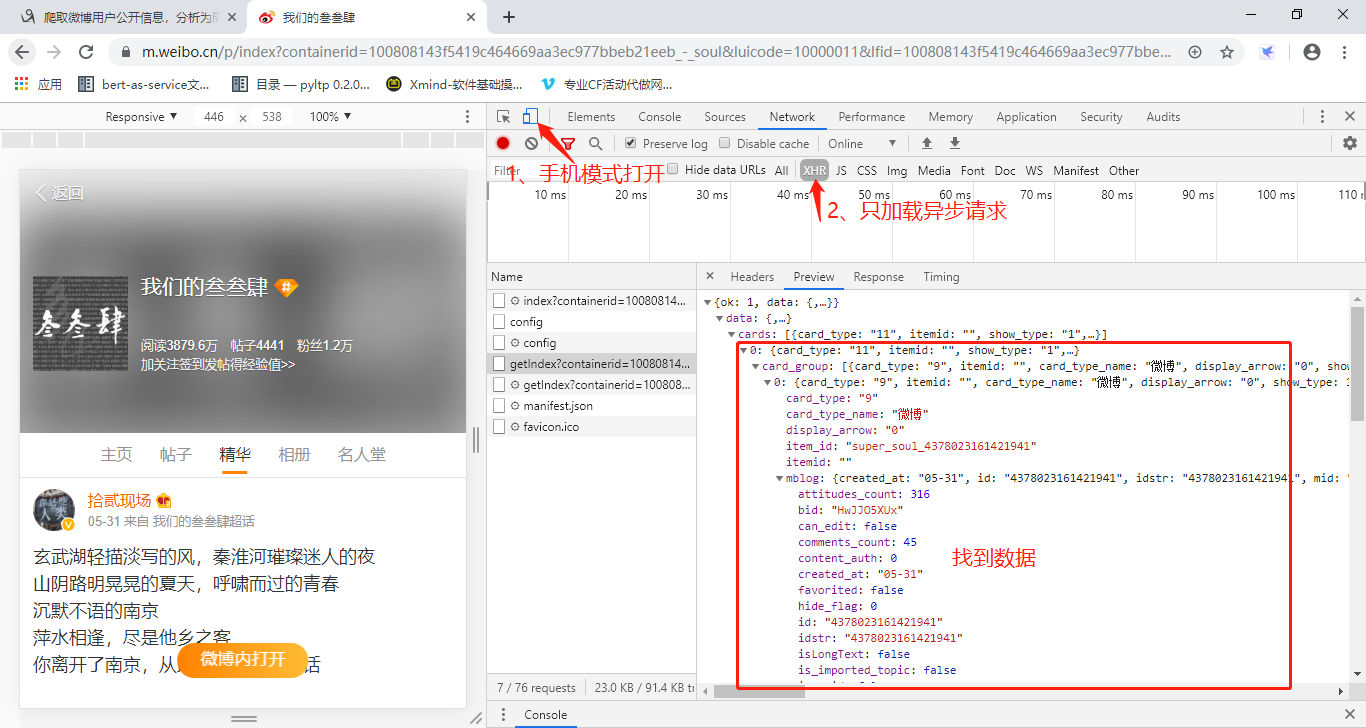The width and height of the screenshot is (1366, 728).
Task: Collapse the root {ok: 1, data} node
Action: tap(707, 302)
